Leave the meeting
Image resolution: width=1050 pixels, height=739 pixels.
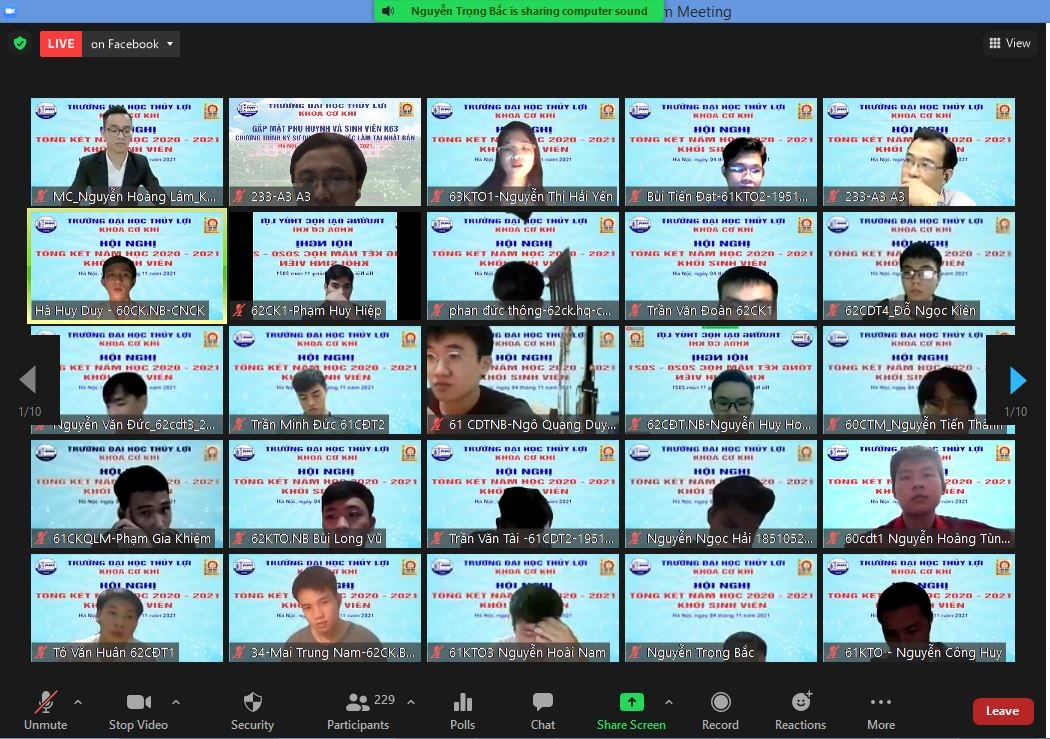pyautogui.click(x=1002, y=711)
